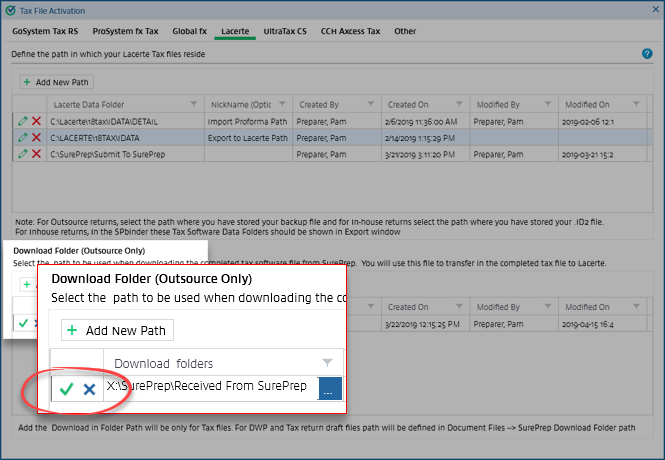Switch to the GoSystem Tax RS tab

[43, 31]
